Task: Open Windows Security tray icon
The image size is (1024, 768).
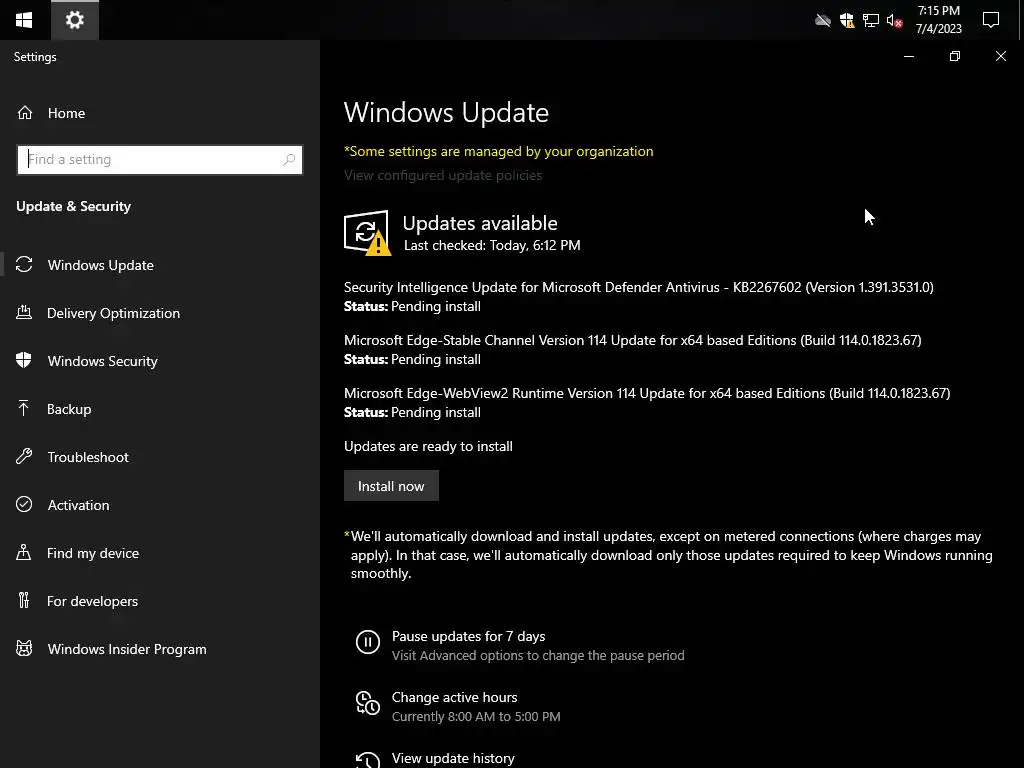Action: click(x=847, y=21)
